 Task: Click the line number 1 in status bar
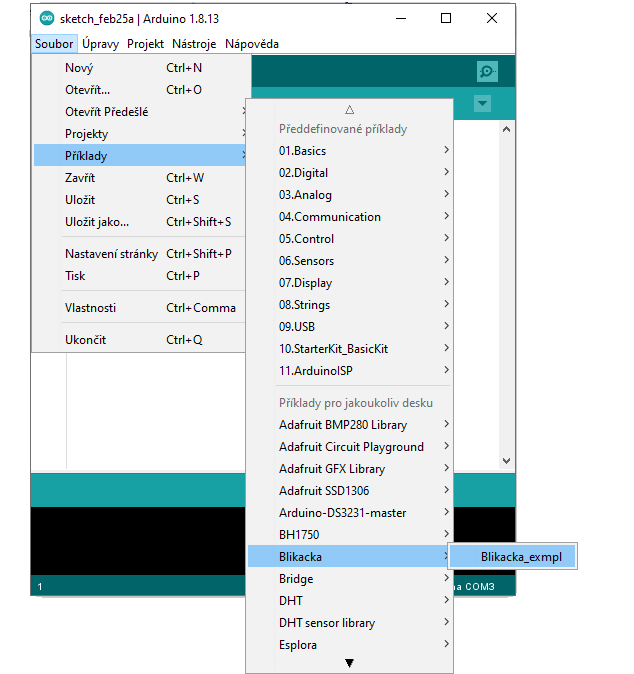(40, 587)
